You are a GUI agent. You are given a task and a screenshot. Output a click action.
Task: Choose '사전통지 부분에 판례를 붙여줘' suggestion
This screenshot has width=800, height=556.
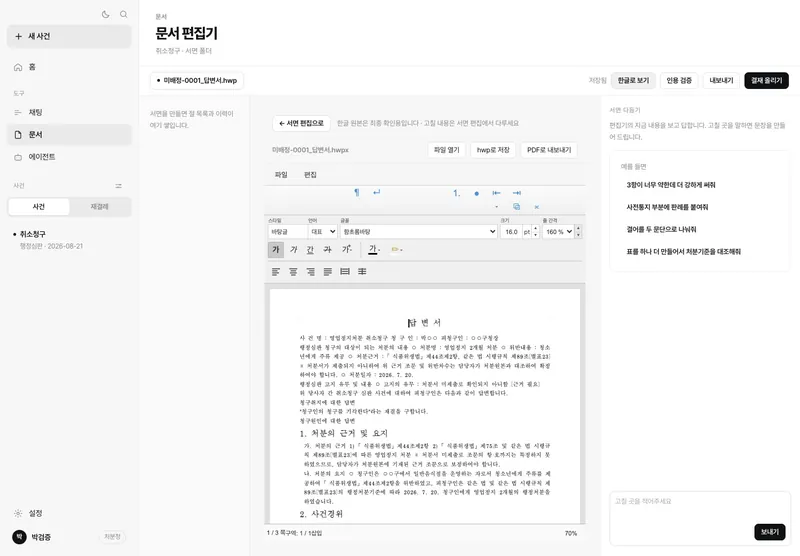(667, 207)
